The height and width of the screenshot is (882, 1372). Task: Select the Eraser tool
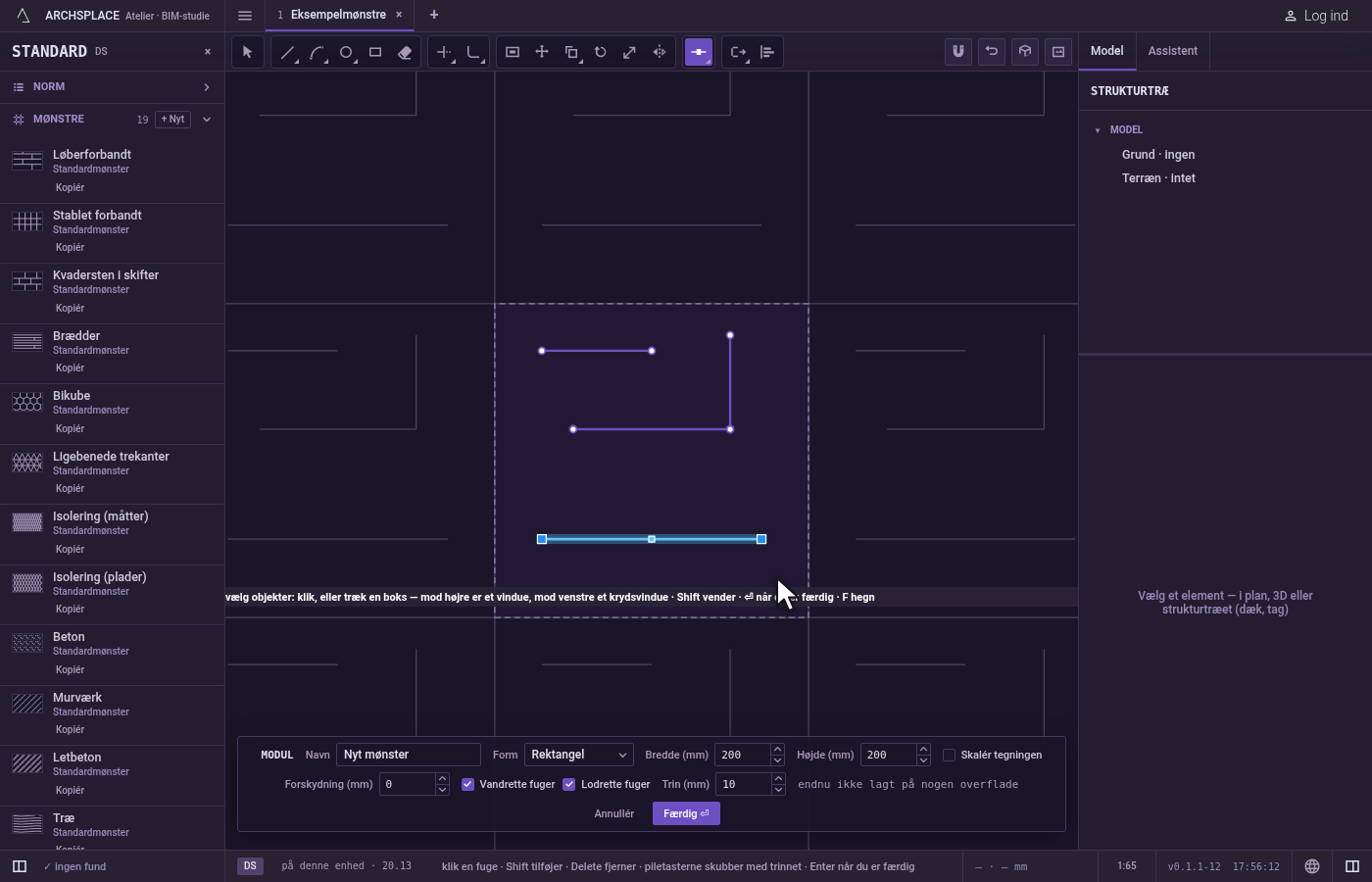405,52
